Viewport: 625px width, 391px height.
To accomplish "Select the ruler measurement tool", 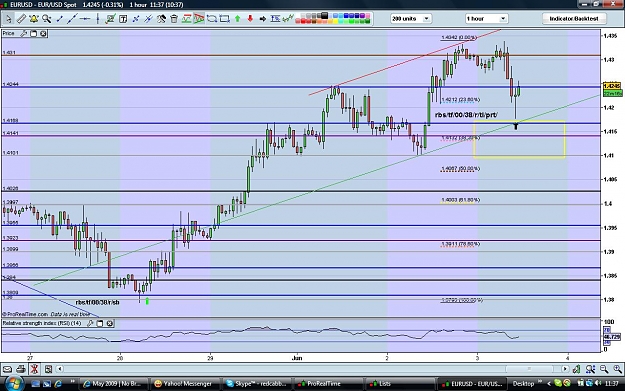I will coord(21,19).
